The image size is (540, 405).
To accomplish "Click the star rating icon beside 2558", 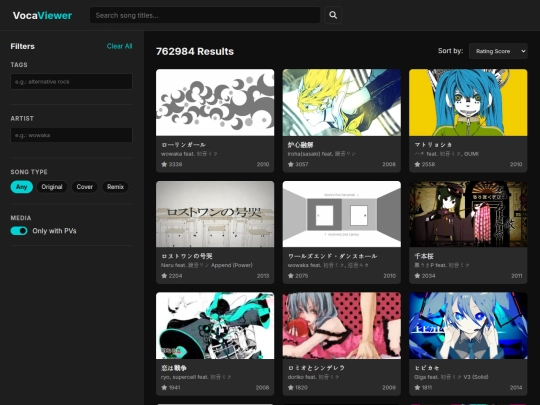I will tap(417, 164).
